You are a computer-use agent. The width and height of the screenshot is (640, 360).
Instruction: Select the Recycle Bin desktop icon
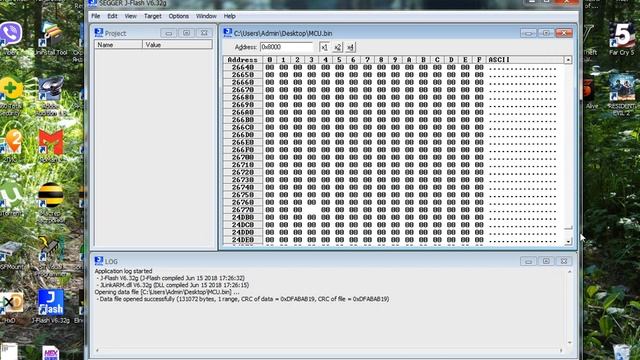click(622, 352)
